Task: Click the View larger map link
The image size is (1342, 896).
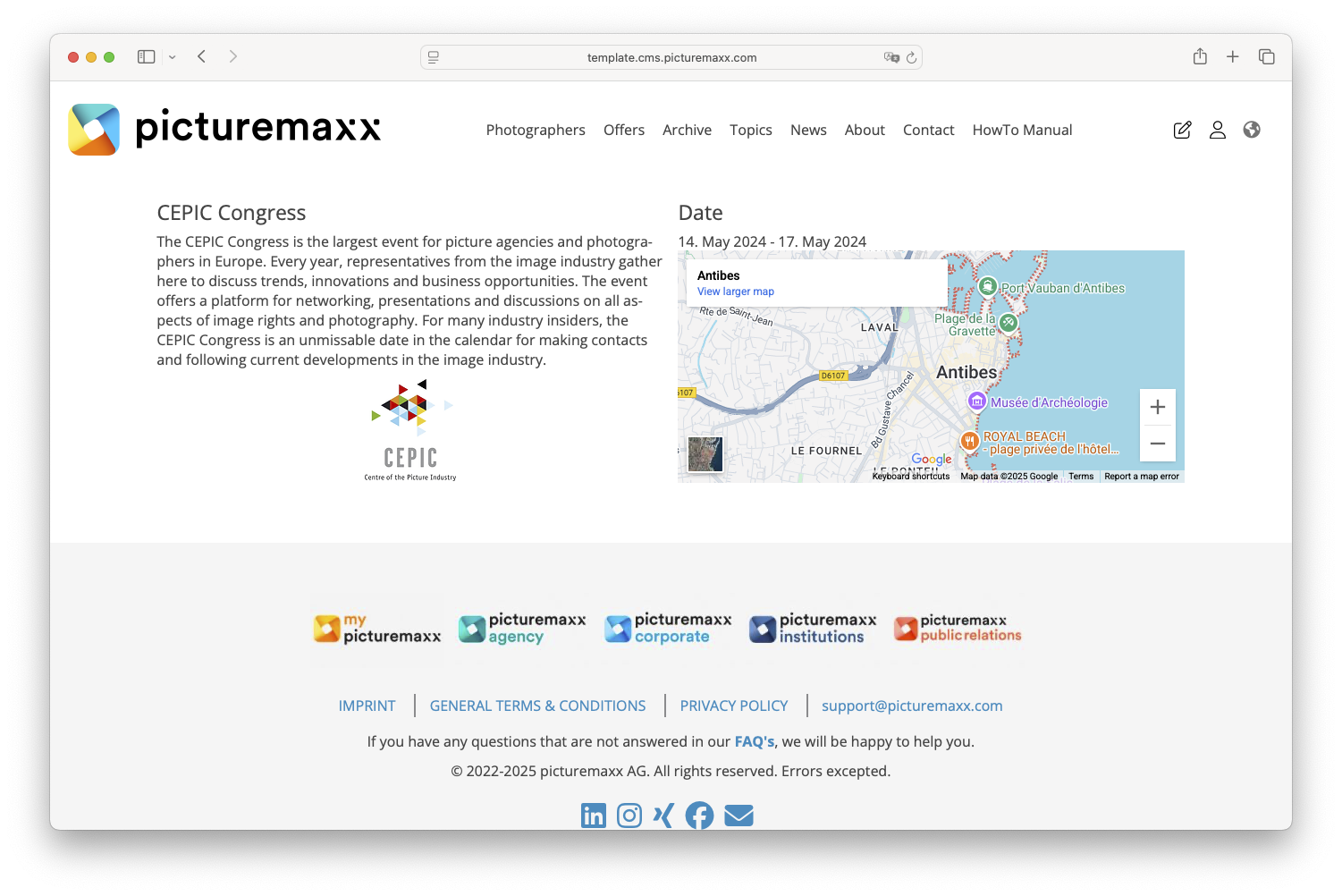Action: tap(736, 292)
